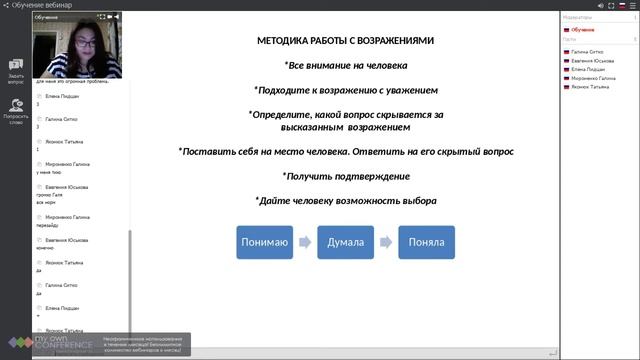
Task: Click the flag icon next to moderator Обучение
Action: pyautogui.click(x=567, y=30)
